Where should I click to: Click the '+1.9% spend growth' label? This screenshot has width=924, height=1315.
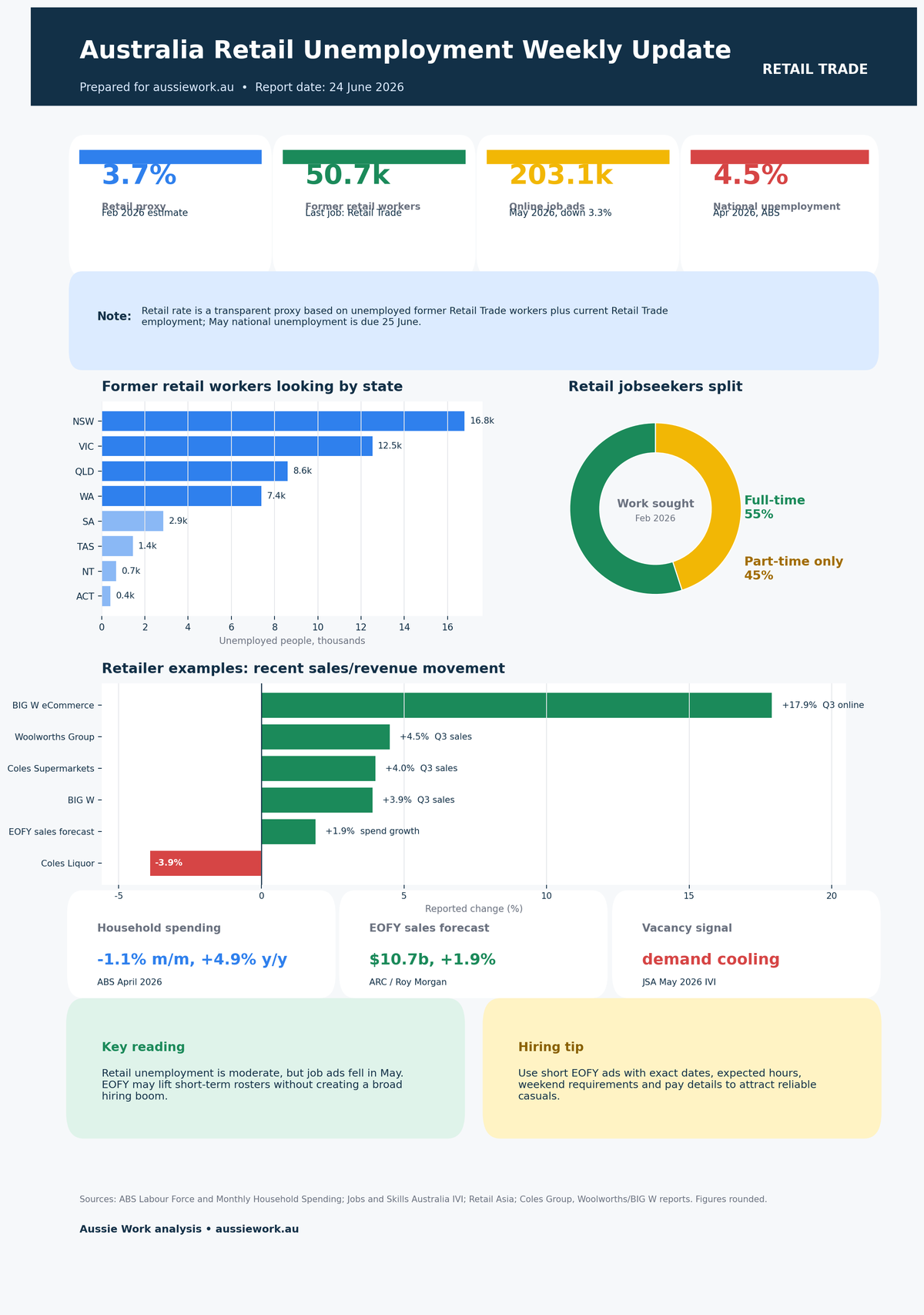pos(373,831)
